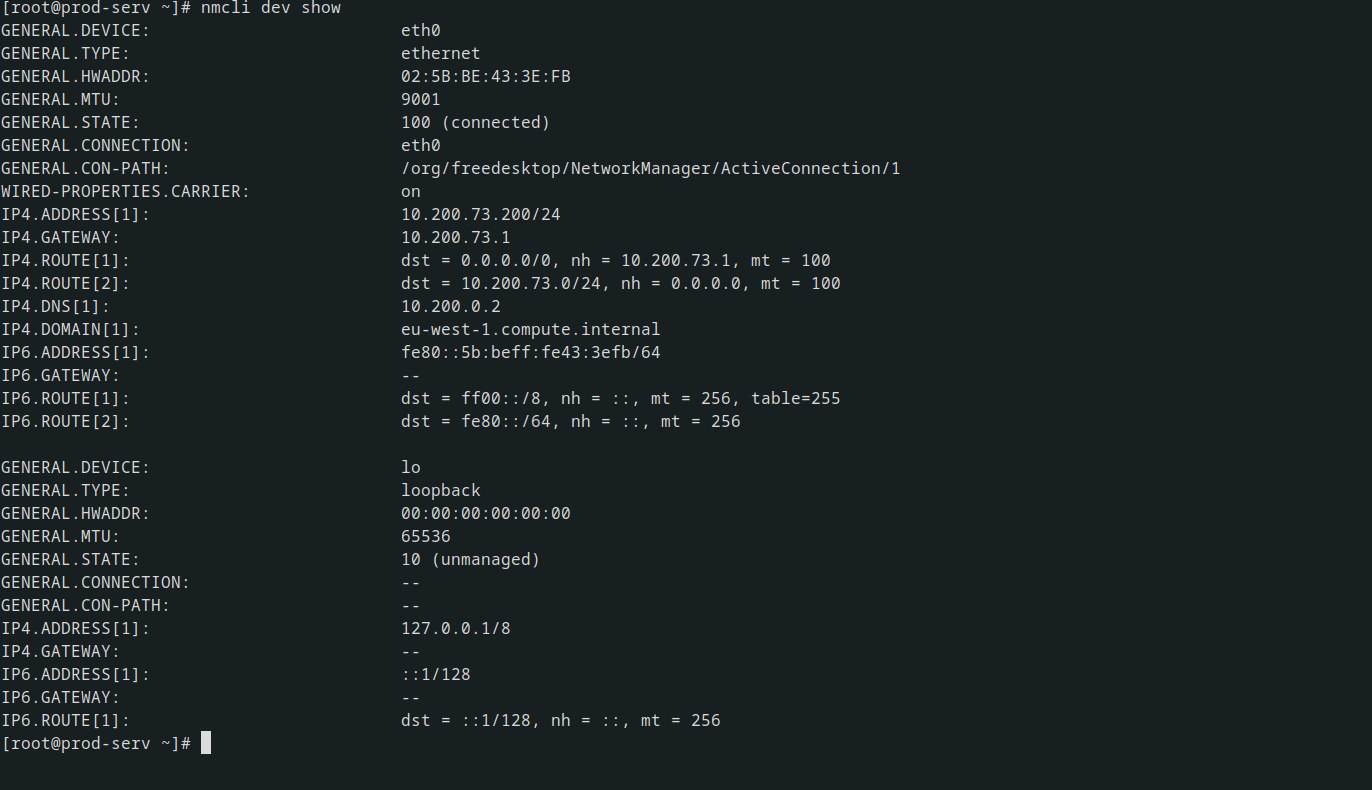
Task: Click the loopback device name lo
Action: (411, 468)
